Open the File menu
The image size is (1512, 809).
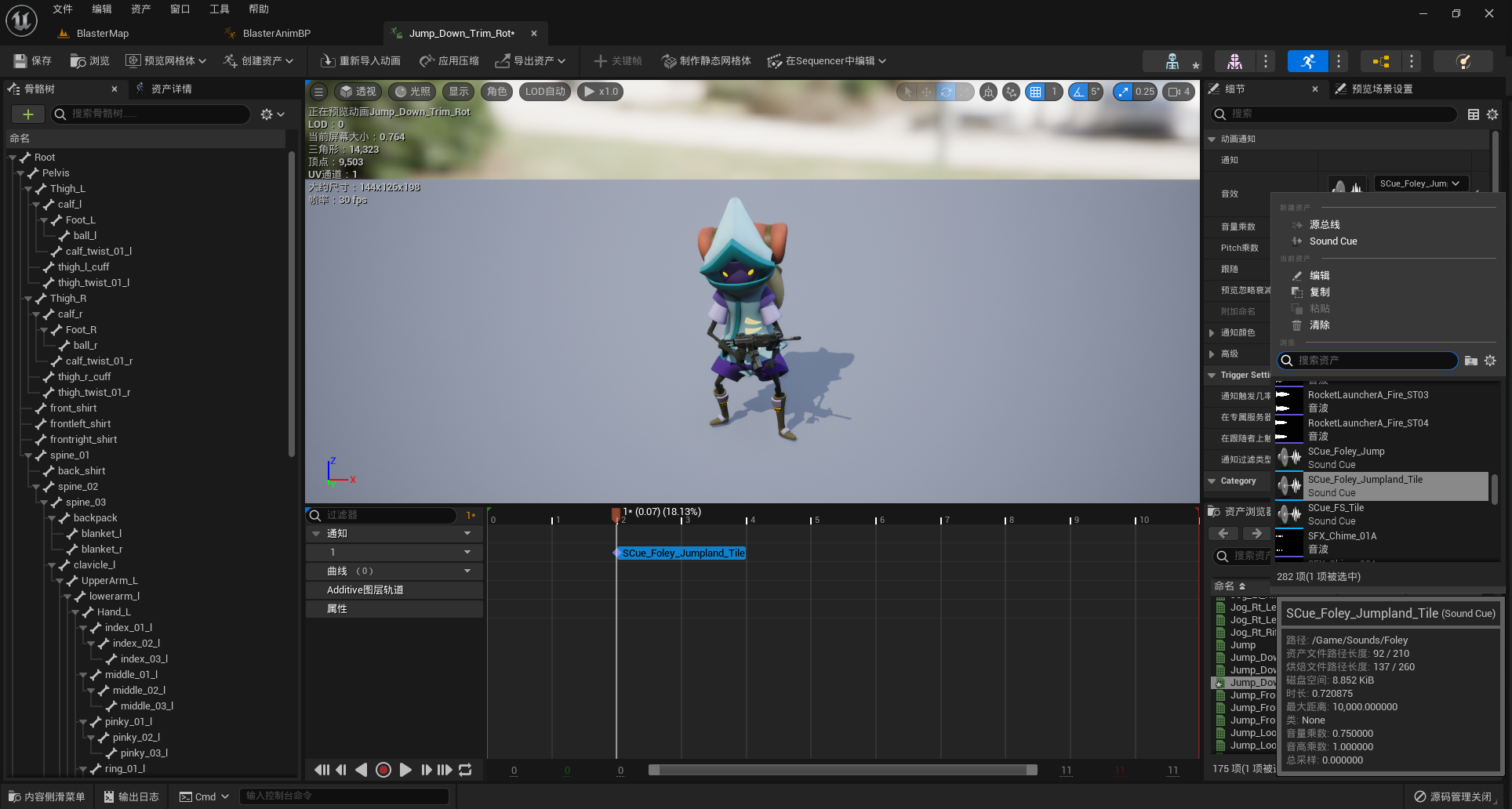pyautogui.click(x=63, y=9)
